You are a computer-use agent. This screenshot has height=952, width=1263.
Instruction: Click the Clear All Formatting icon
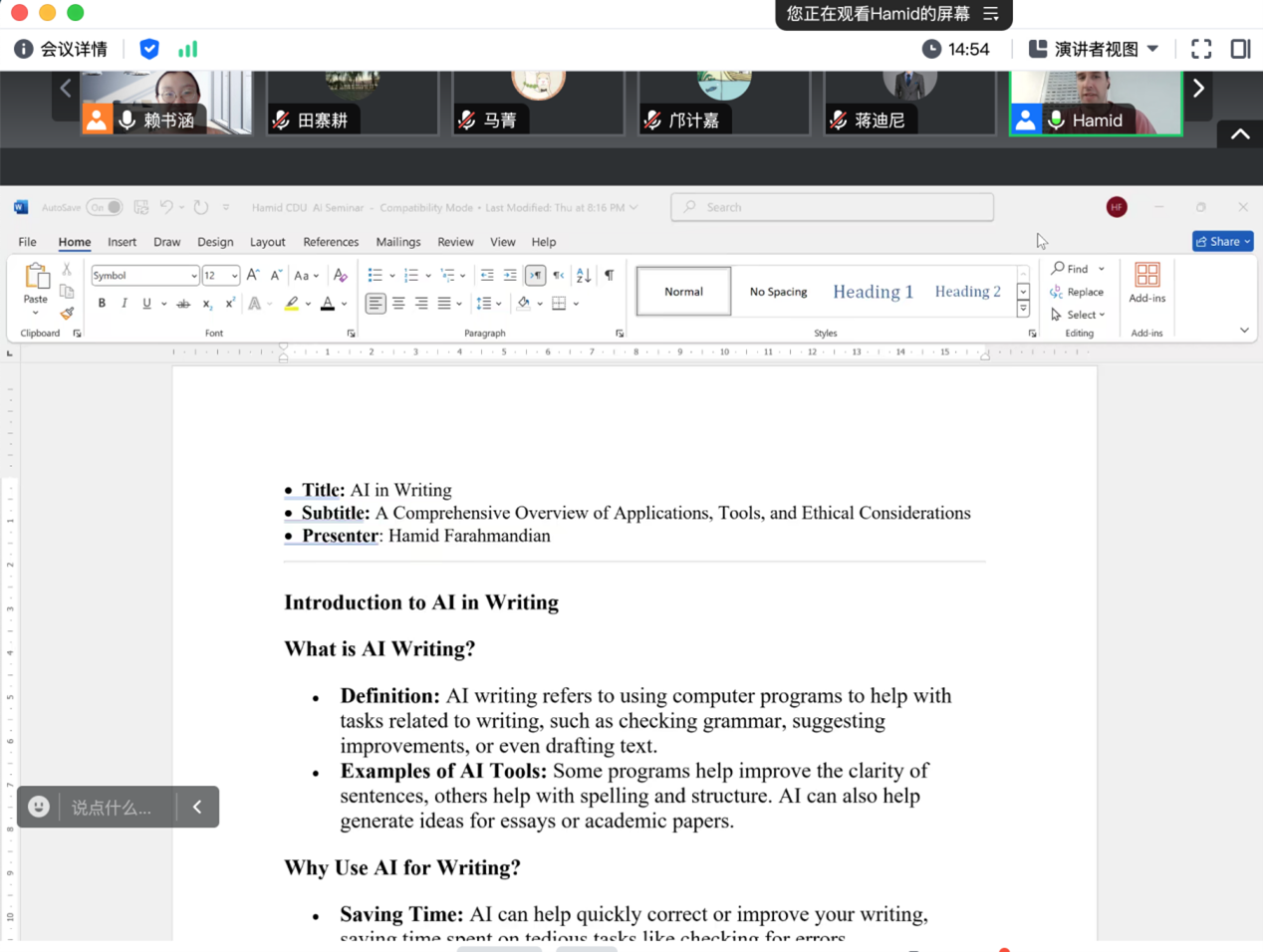(341, 276)
